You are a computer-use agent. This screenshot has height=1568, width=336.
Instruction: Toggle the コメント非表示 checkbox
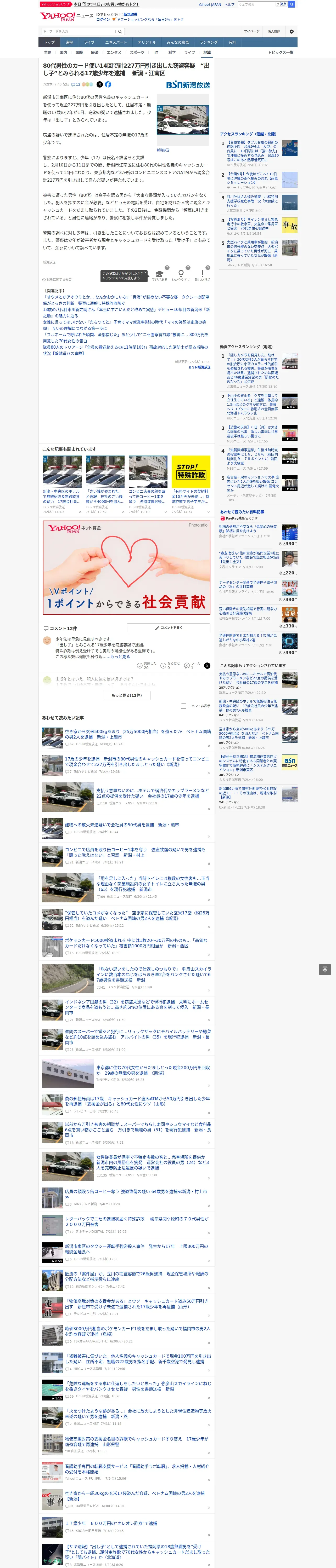(183, 706)
